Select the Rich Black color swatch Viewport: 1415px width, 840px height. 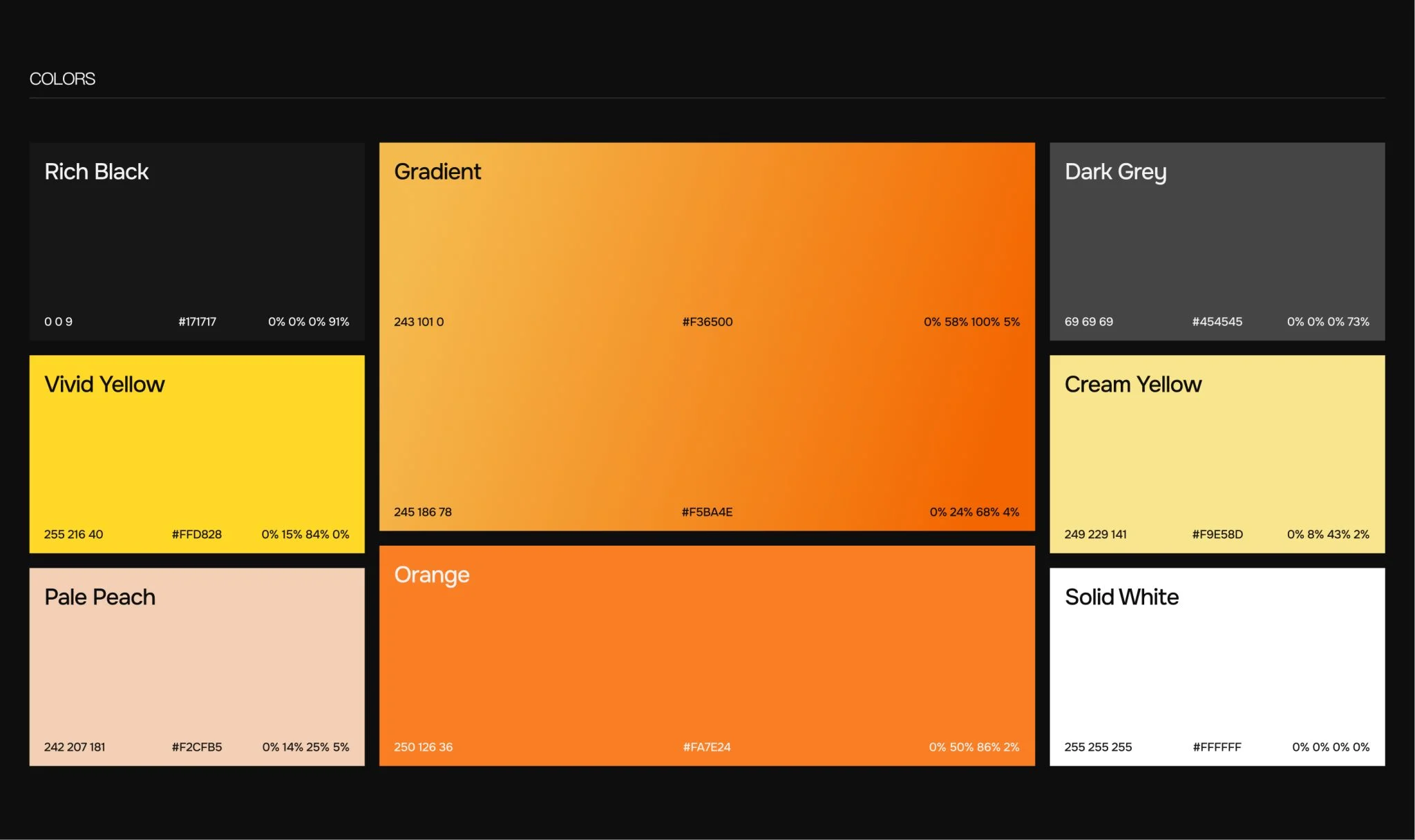pyautogui.click(x=197, y=241)
